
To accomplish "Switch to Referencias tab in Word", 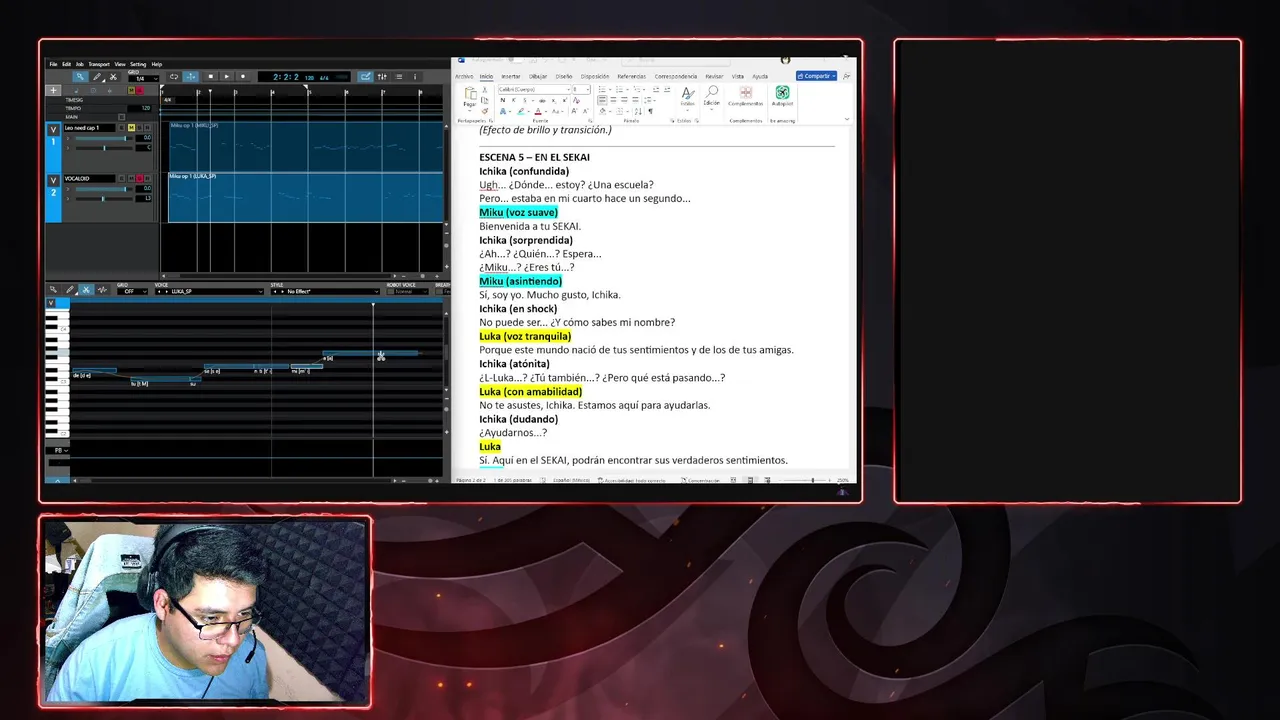I will pos(631,76).
